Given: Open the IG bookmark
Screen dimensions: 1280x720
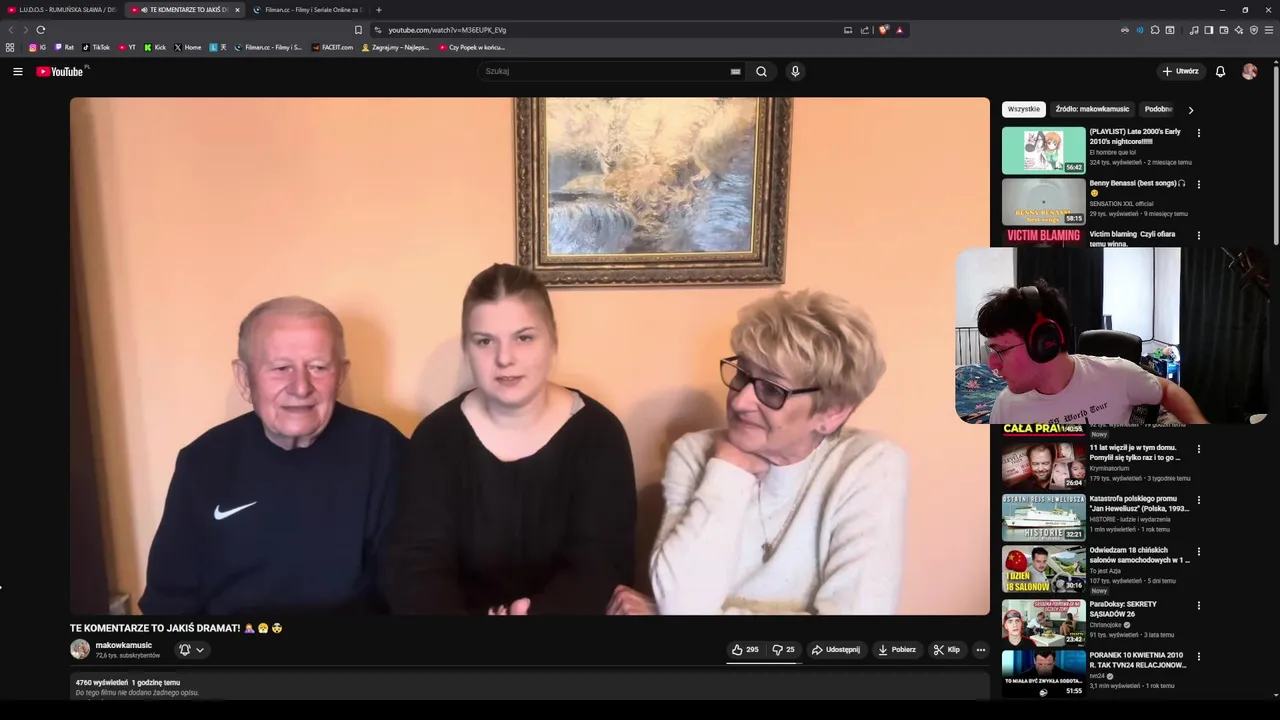Looking at the screenshot, I should pyautogui.click(x=38, y=47).
